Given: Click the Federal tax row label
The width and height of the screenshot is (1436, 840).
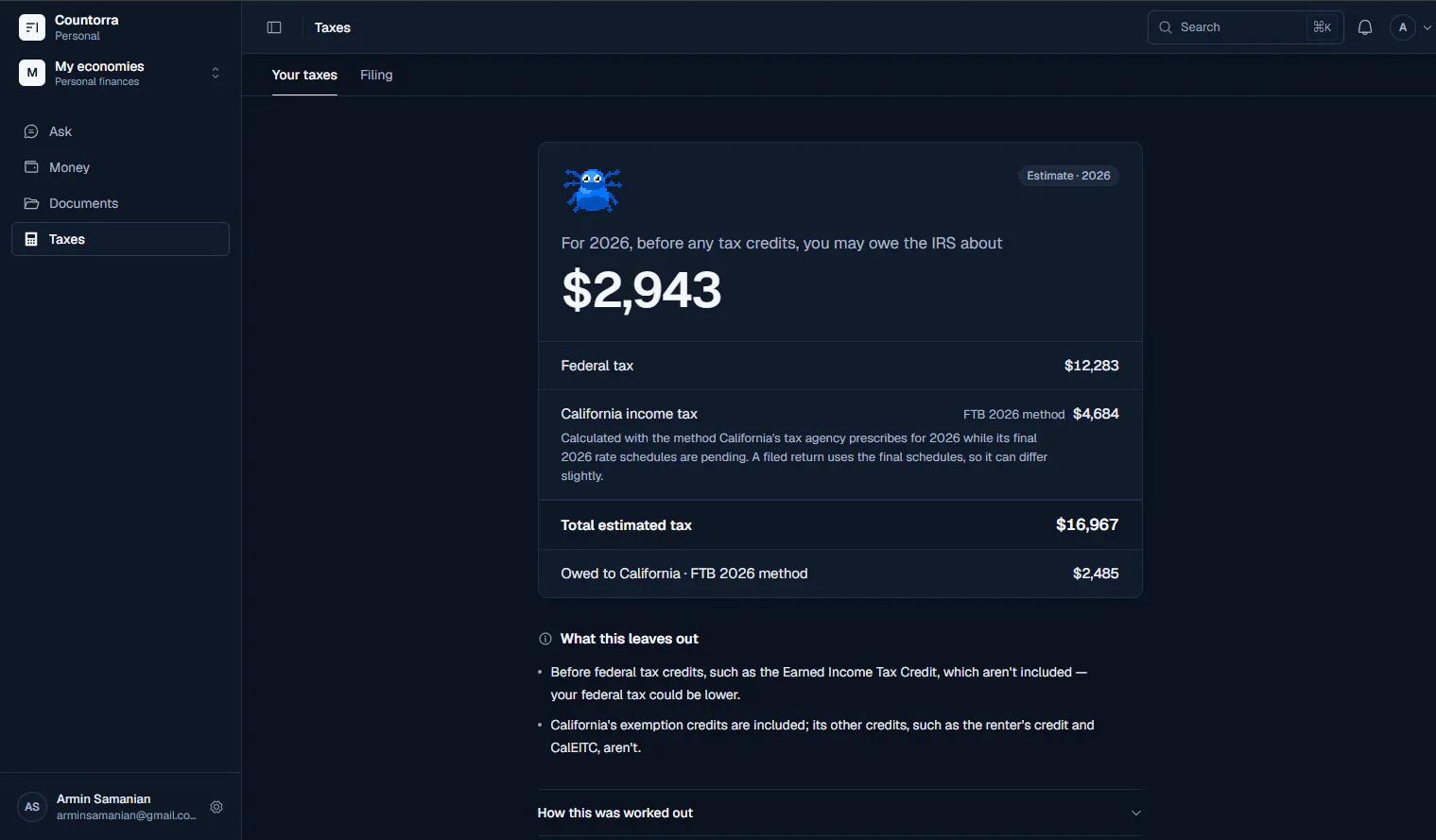Looking at the screenshot, I should (x=597, y=366).
